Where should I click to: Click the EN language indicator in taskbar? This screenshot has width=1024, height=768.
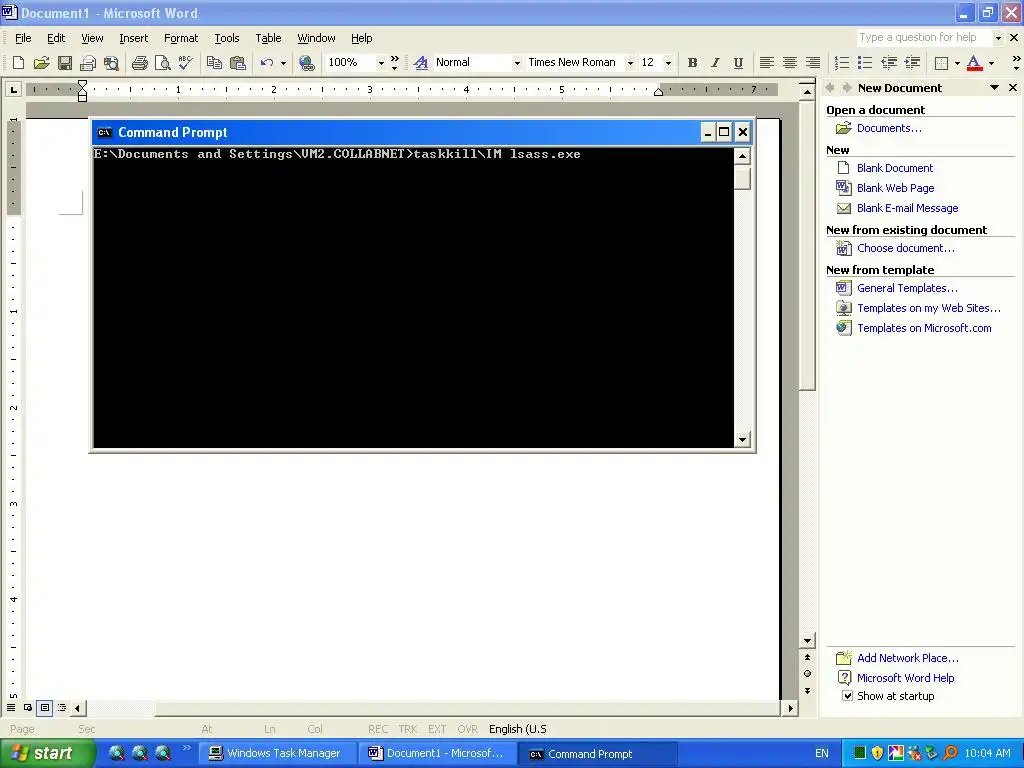pos(822,754)
